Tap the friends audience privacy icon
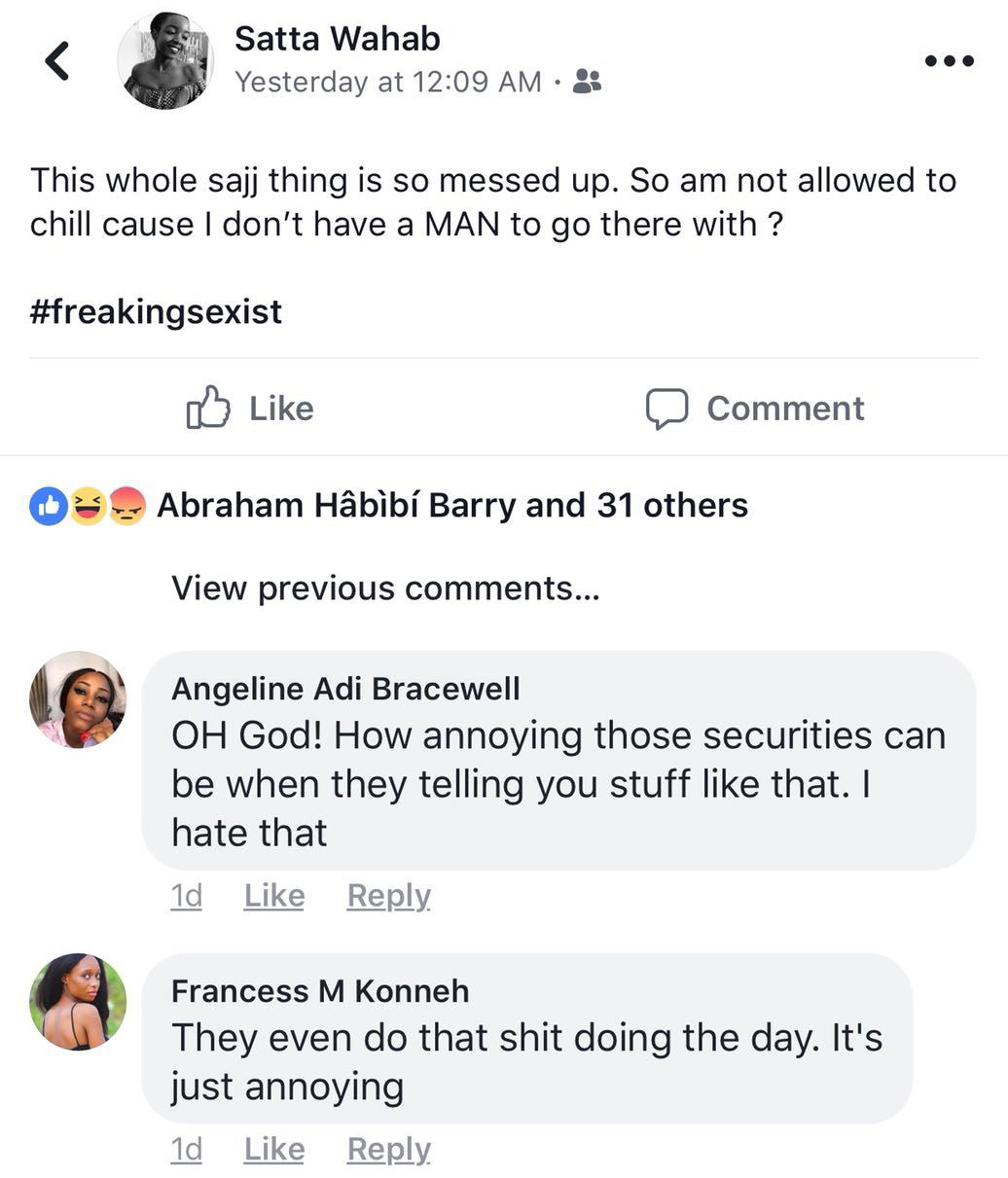The image size is (1008, 1178). 587,82
